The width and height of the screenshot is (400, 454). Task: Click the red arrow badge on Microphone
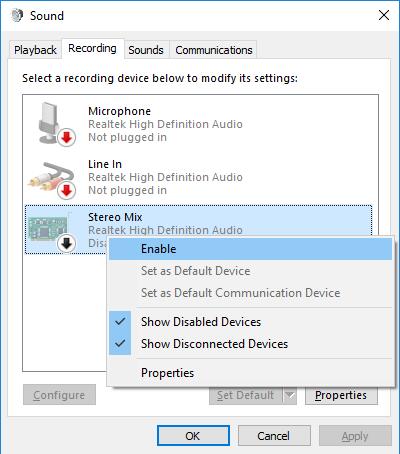tap(67, 137)
